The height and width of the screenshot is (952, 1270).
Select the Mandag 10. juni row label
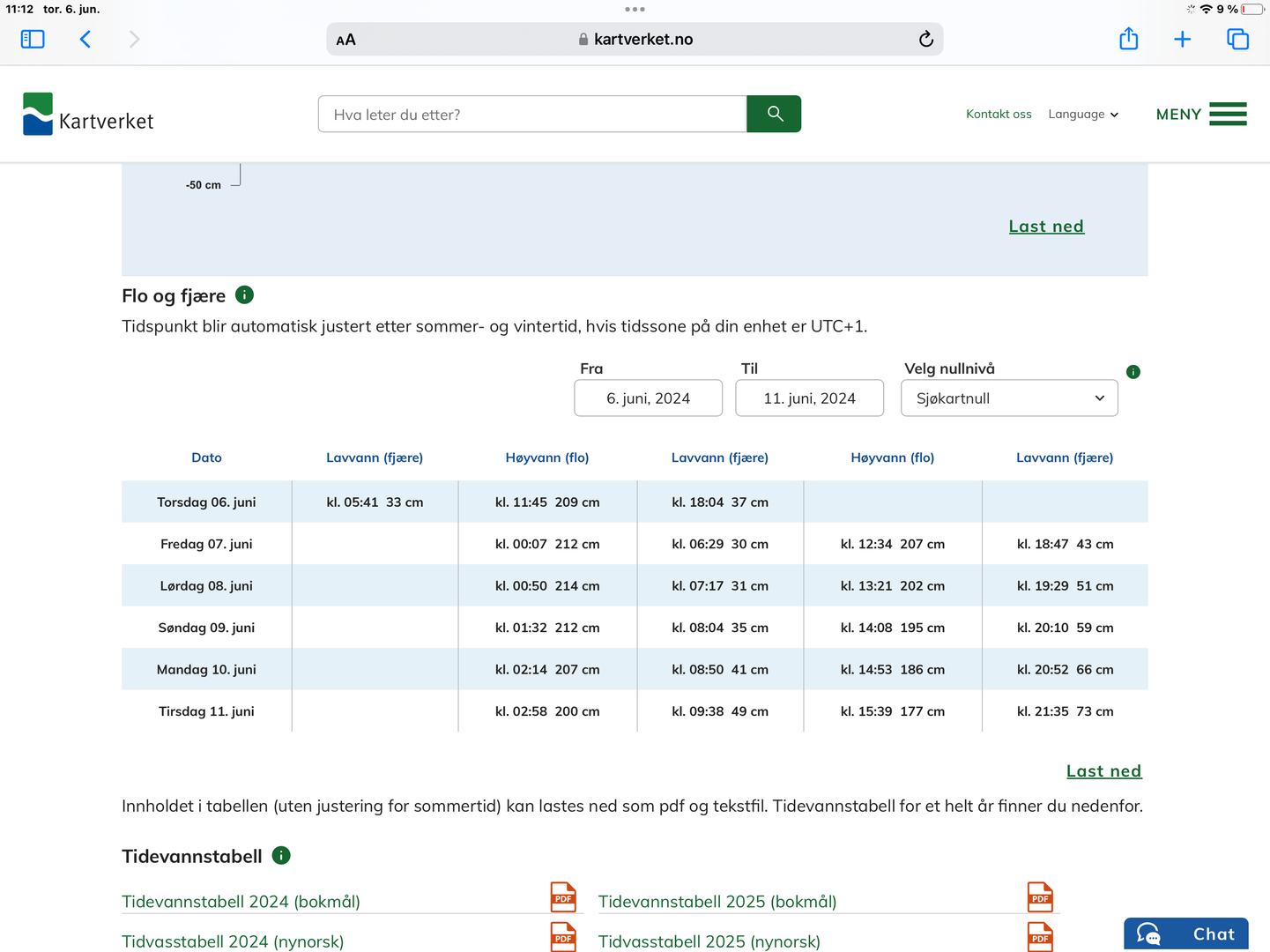pyautogui.click(x=206, y=670)
